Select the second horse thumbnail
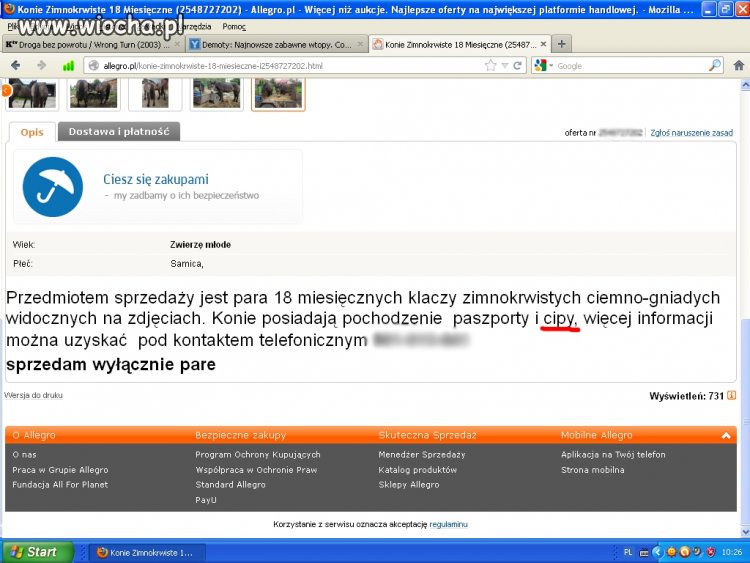The width and height of the screenshot is (750, 563). point(93,94)
